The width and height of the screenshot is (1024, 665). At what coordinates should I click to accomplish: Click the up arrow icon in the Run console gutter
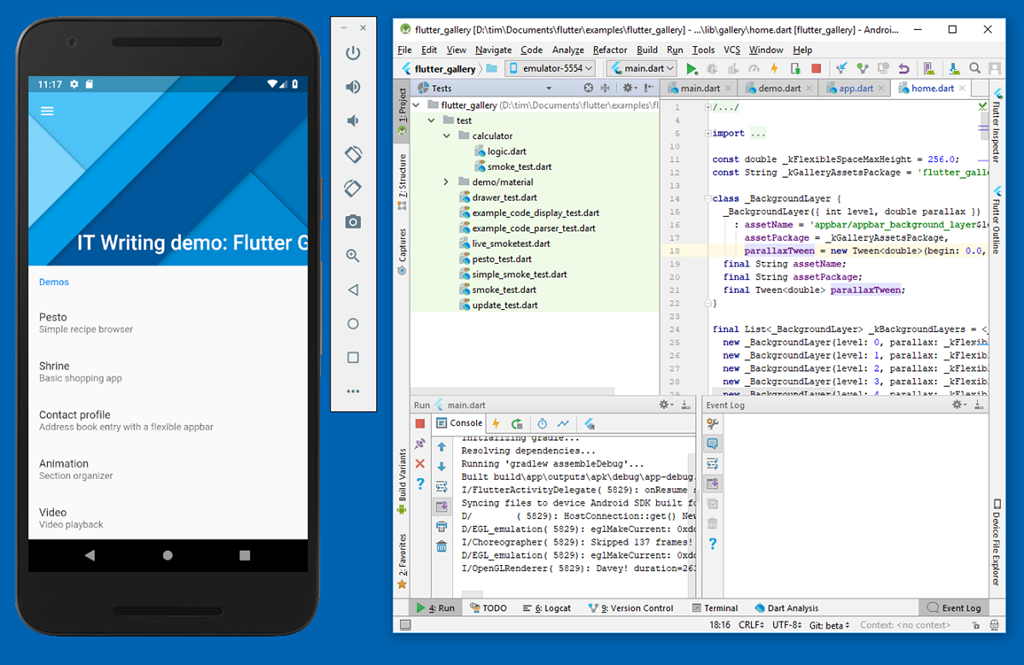pyautogui.click(x=441, y=447)
